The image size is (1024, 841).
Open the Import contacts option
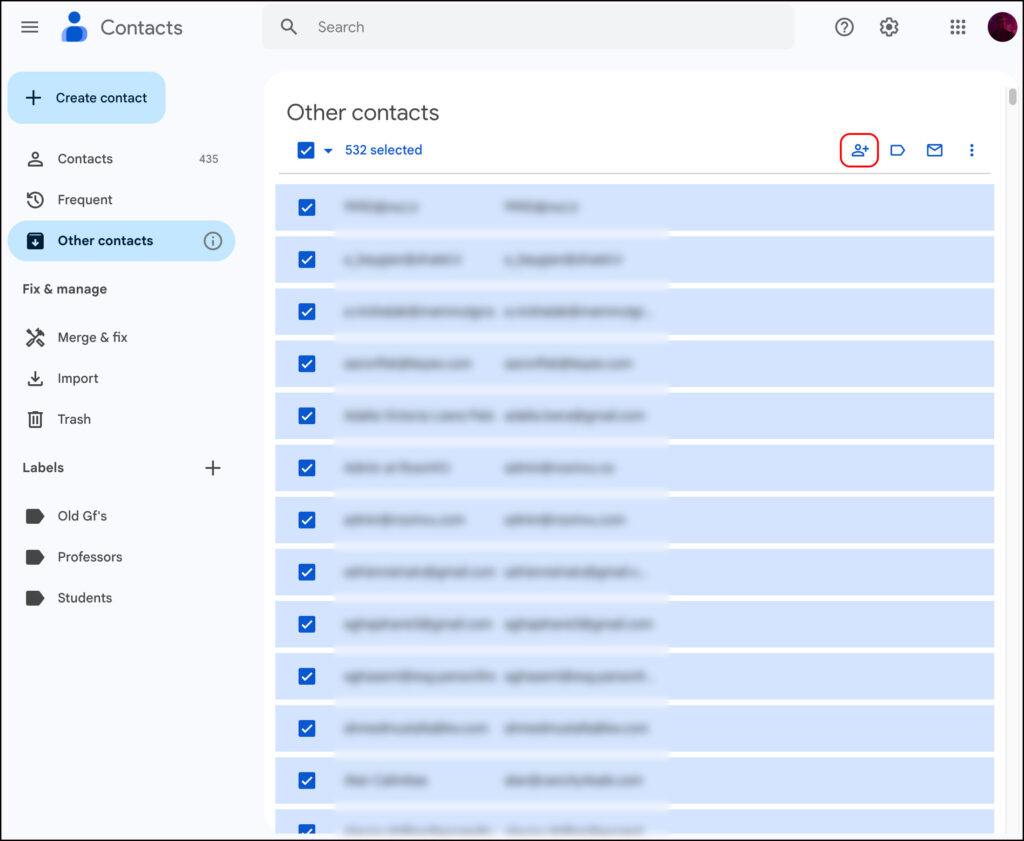pyautogui.click(x=79, y=378)
